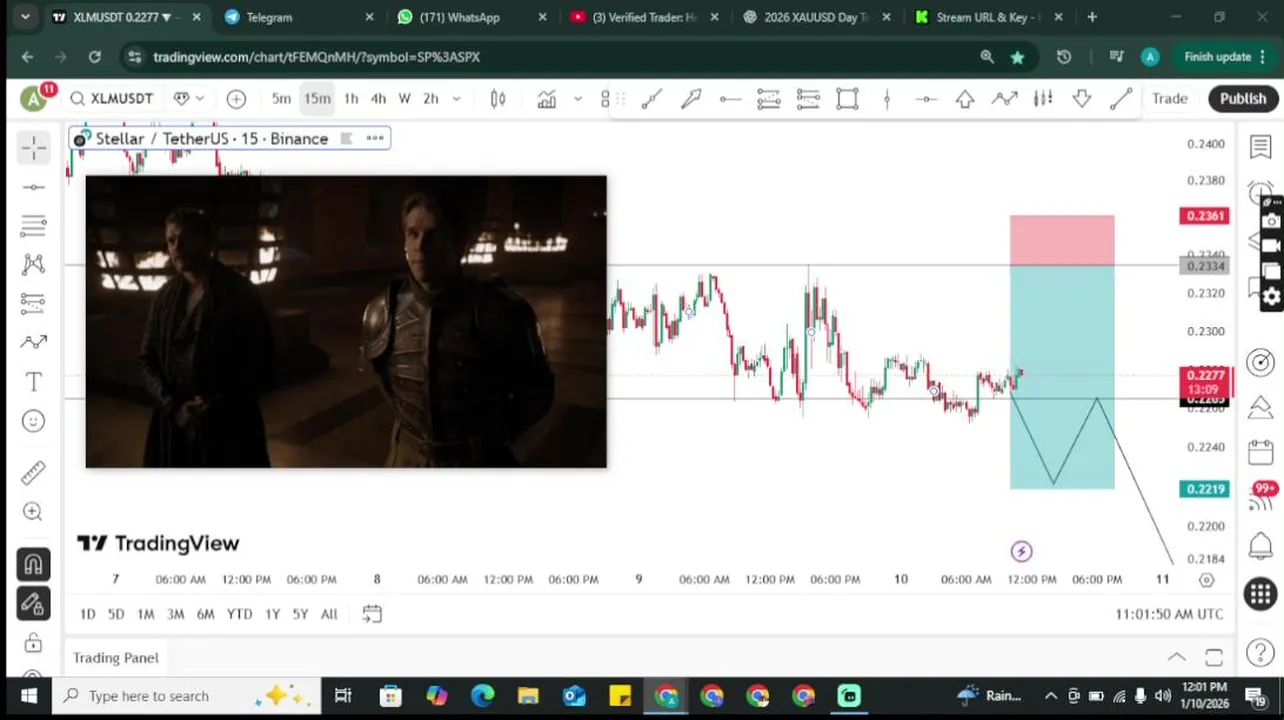Select the 5D date range

pos(116,614)
